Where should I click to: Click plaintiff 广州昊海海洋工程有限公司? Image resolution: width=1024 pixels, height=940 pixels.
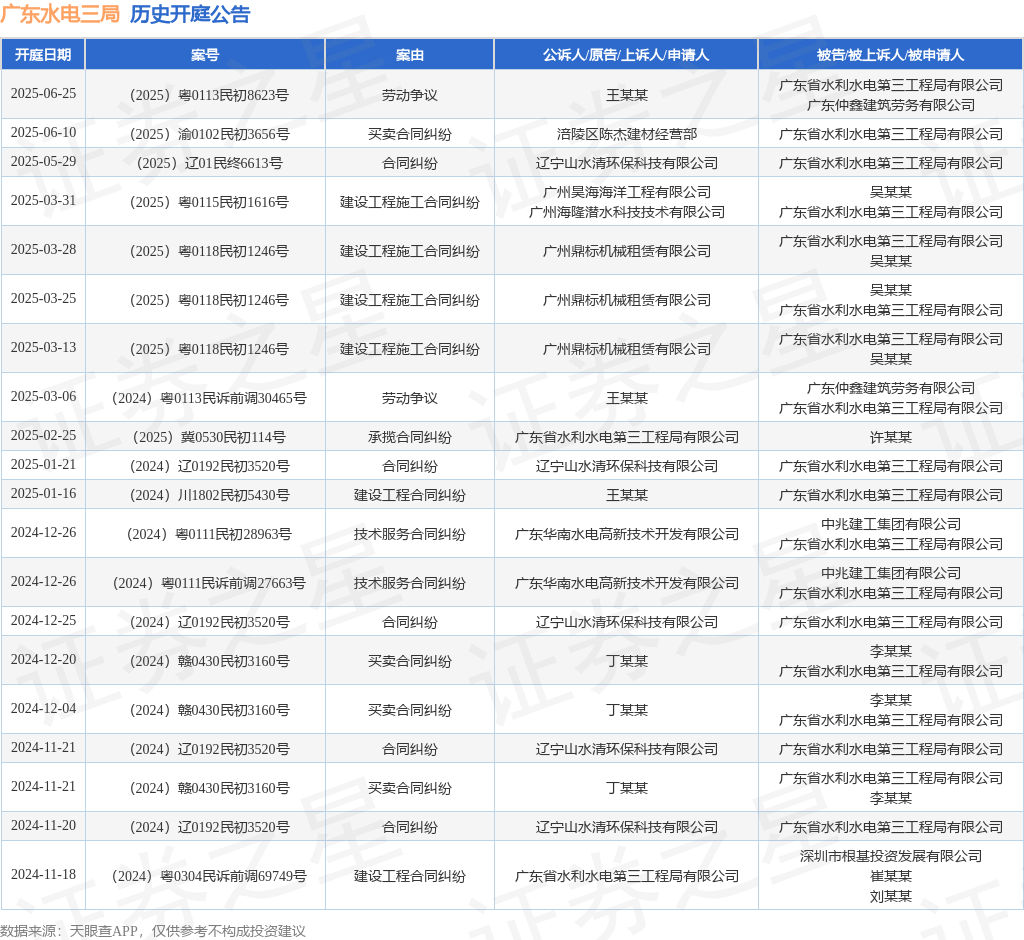click(x=626, y=192)
